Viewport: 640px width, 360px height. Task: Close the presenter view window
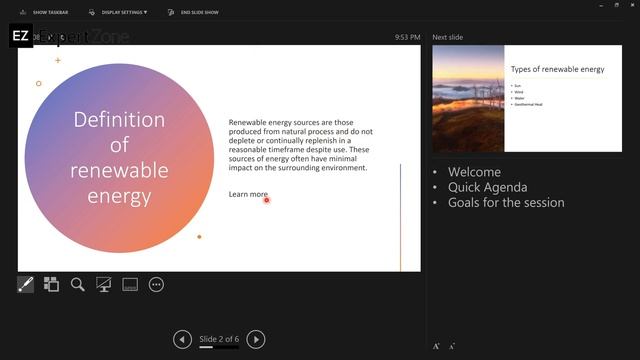tap(632, 5)
